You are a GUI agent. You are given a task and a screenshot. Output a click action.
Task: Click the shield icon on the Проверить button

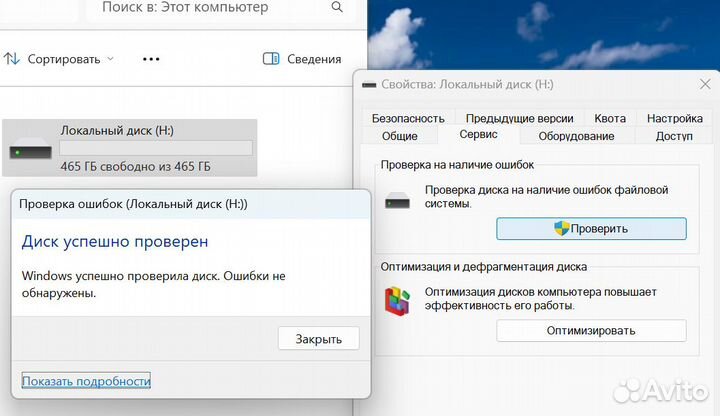point(561,228)
